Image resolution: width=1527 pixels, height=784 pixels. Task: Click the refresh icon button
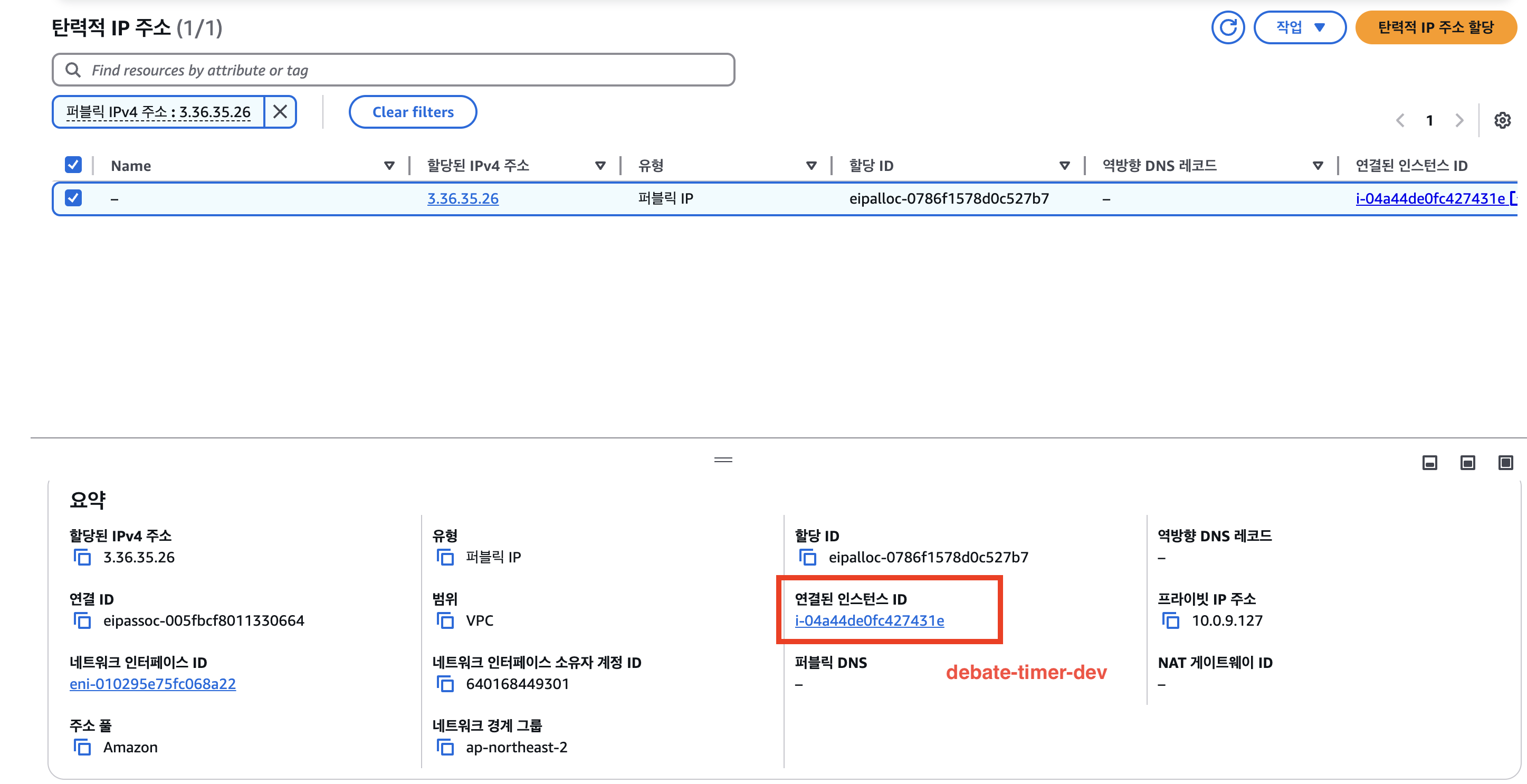point(1228,27)
